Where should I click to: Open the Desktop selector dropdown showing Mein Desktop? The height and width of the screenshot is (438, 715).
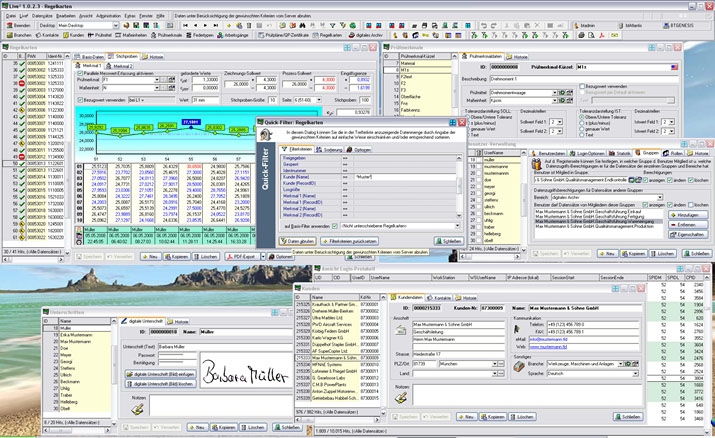pos(115,26)
